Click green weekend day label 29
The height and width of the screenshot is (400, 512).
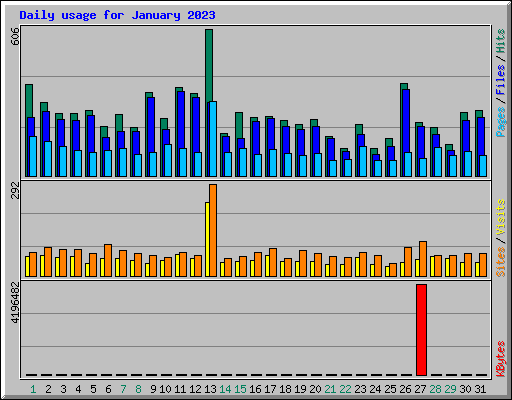click(x=450, y=389)
